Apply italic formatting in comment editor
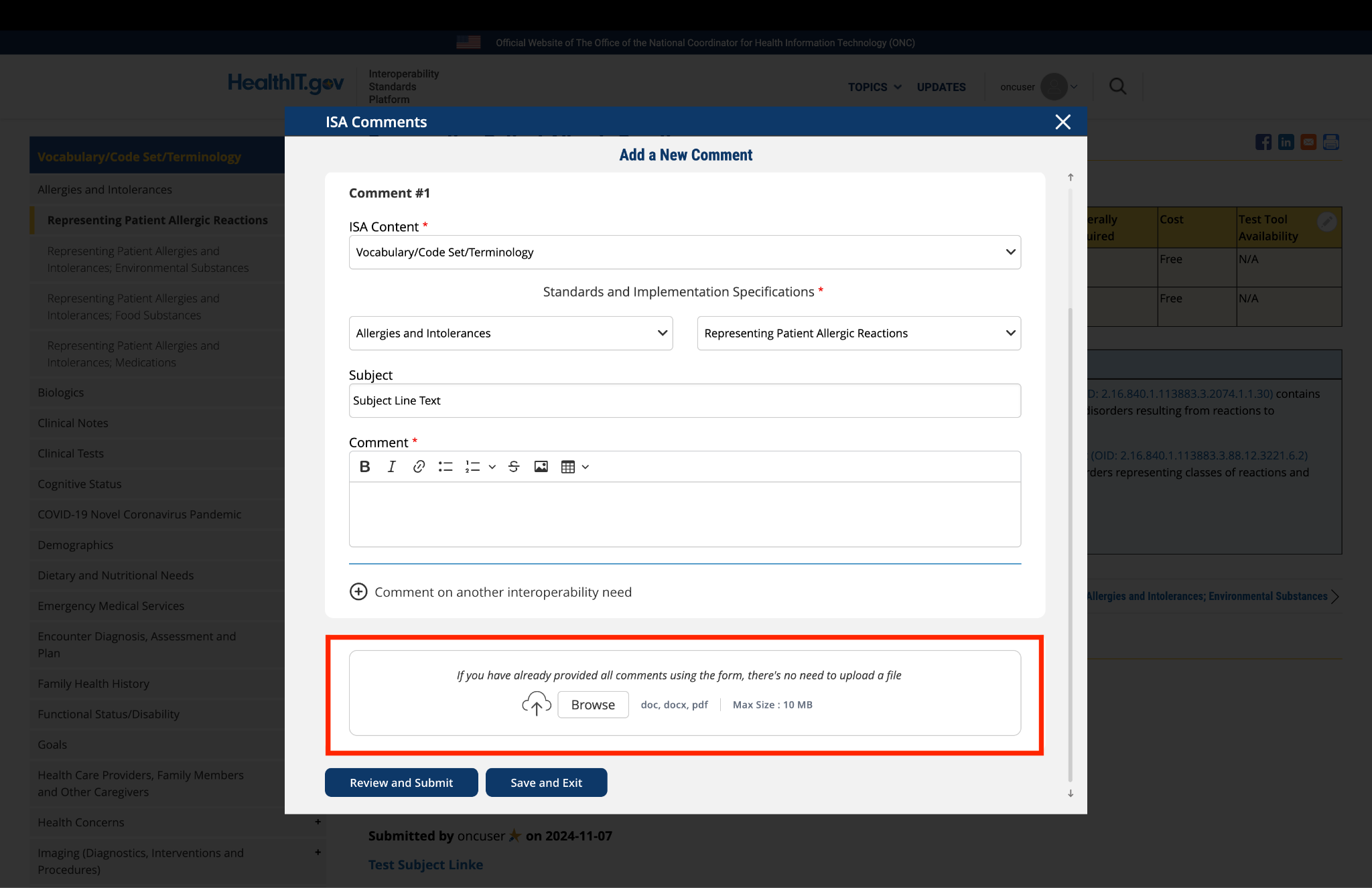The height and width of the screenshot is (888, 1372). tap(392, 467)
